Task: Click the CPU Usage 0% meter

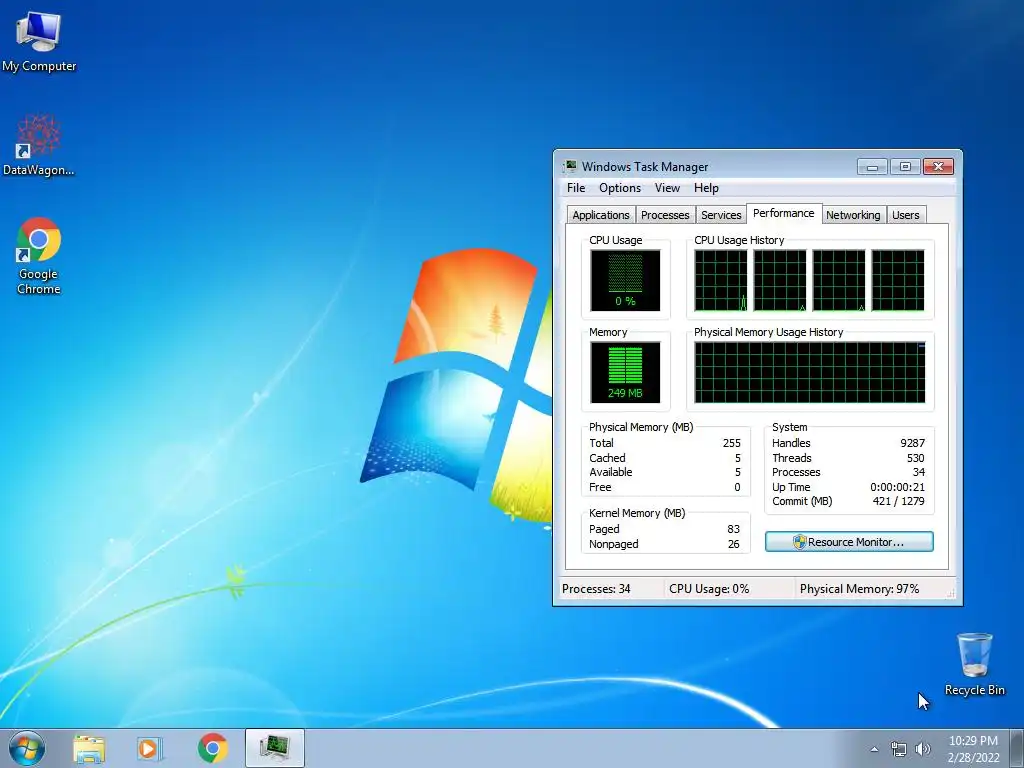Action: 625,280
